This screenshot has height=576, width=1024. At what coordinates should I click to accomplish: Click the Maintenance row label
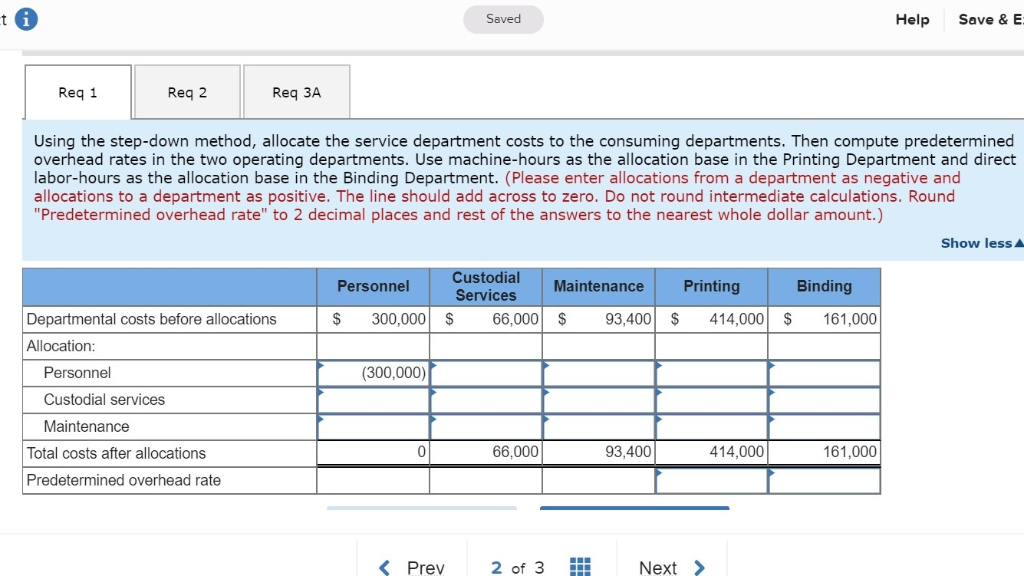[86, 426]
